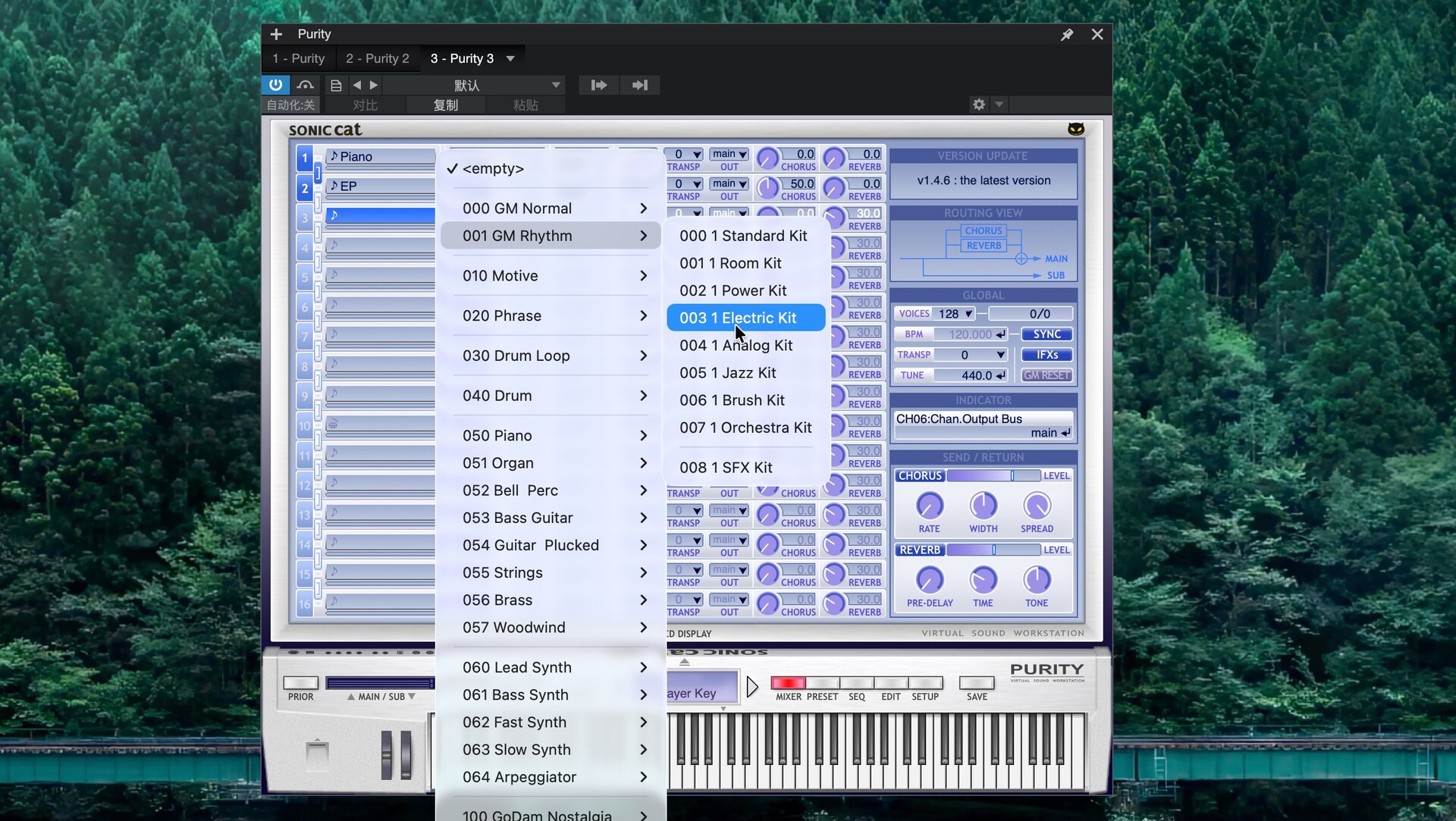Open the VOICES 128 dropdown

(x=955, y=314)
